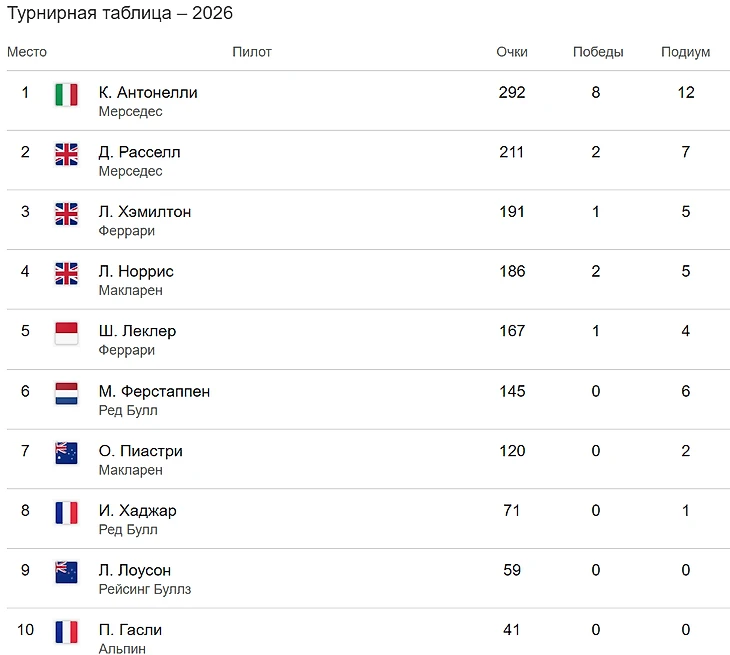The height and width of the screenshot is (655, 730).
Task: Select the Очки column header
Action: pos(512,52)
